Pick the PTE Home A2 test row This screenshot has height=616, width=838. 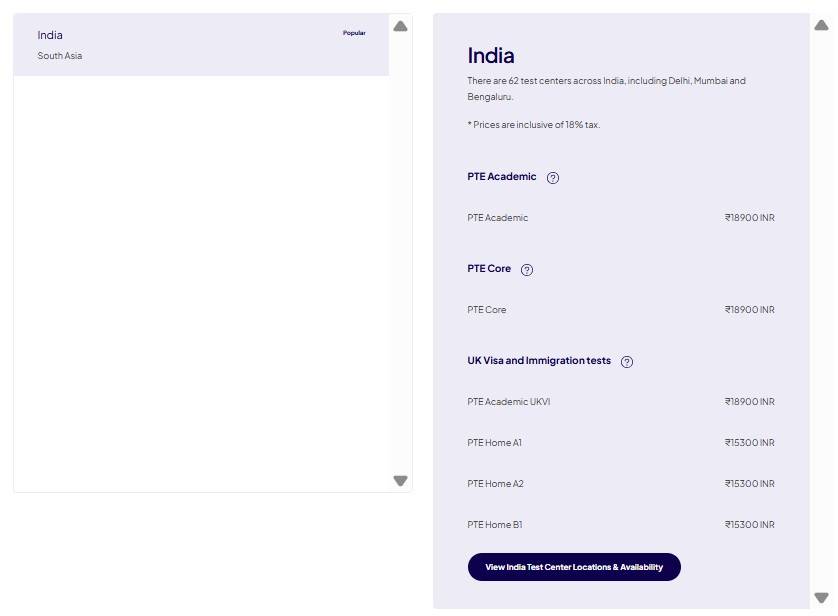(495, 484)
